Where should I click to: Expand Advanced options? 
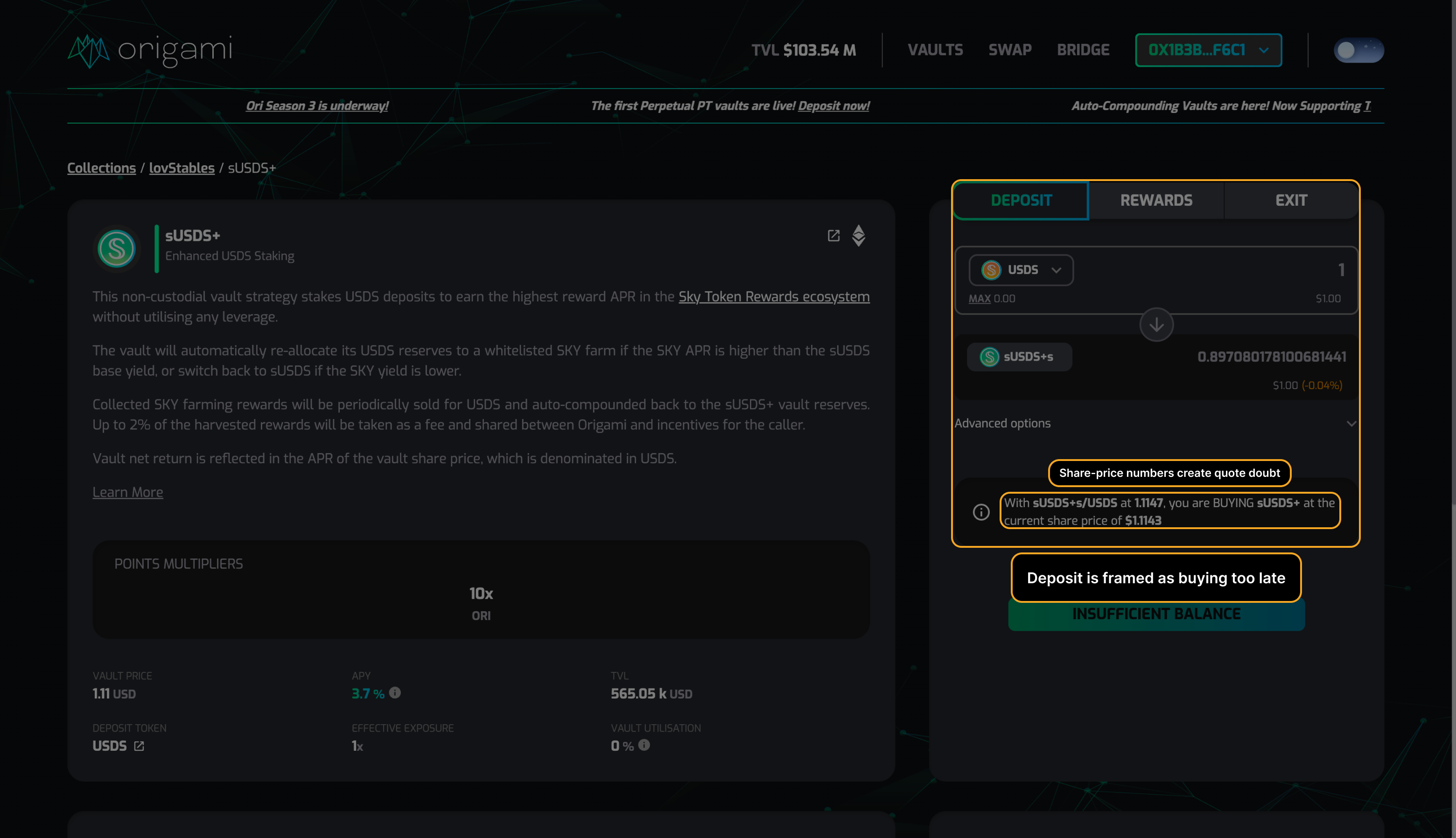(x=1156, y=424)
